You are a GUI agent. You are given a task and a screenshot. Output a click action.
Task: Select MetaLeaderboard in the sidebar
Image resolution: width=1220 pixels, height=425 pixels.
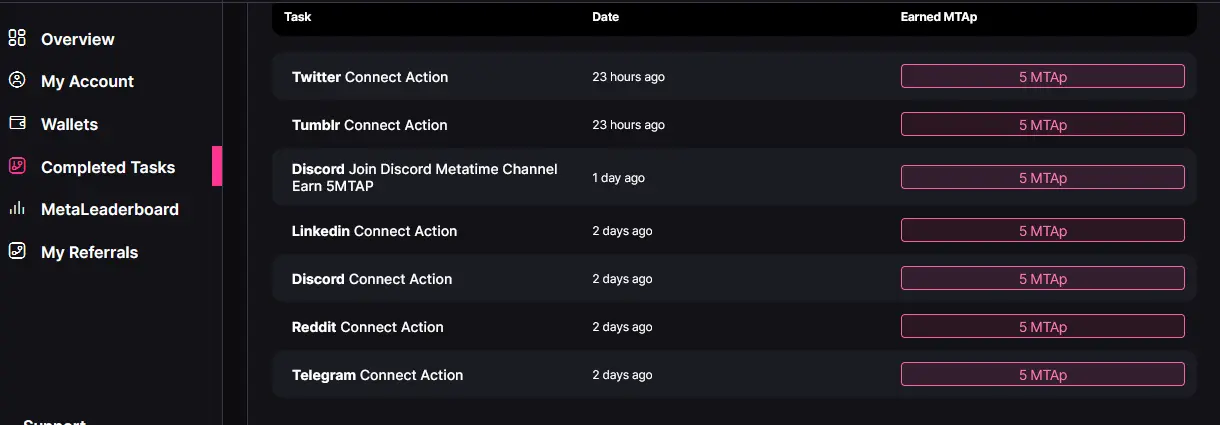coord(110,209)
